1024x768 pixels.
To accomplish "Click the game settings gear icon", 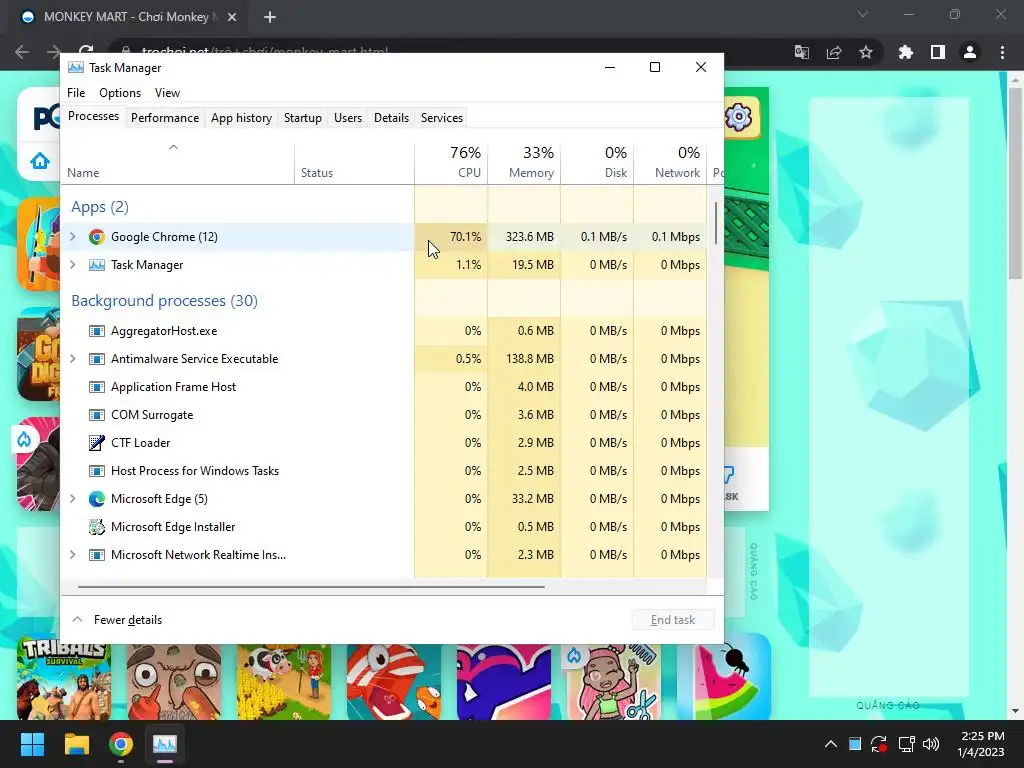I will pos(739,118).
